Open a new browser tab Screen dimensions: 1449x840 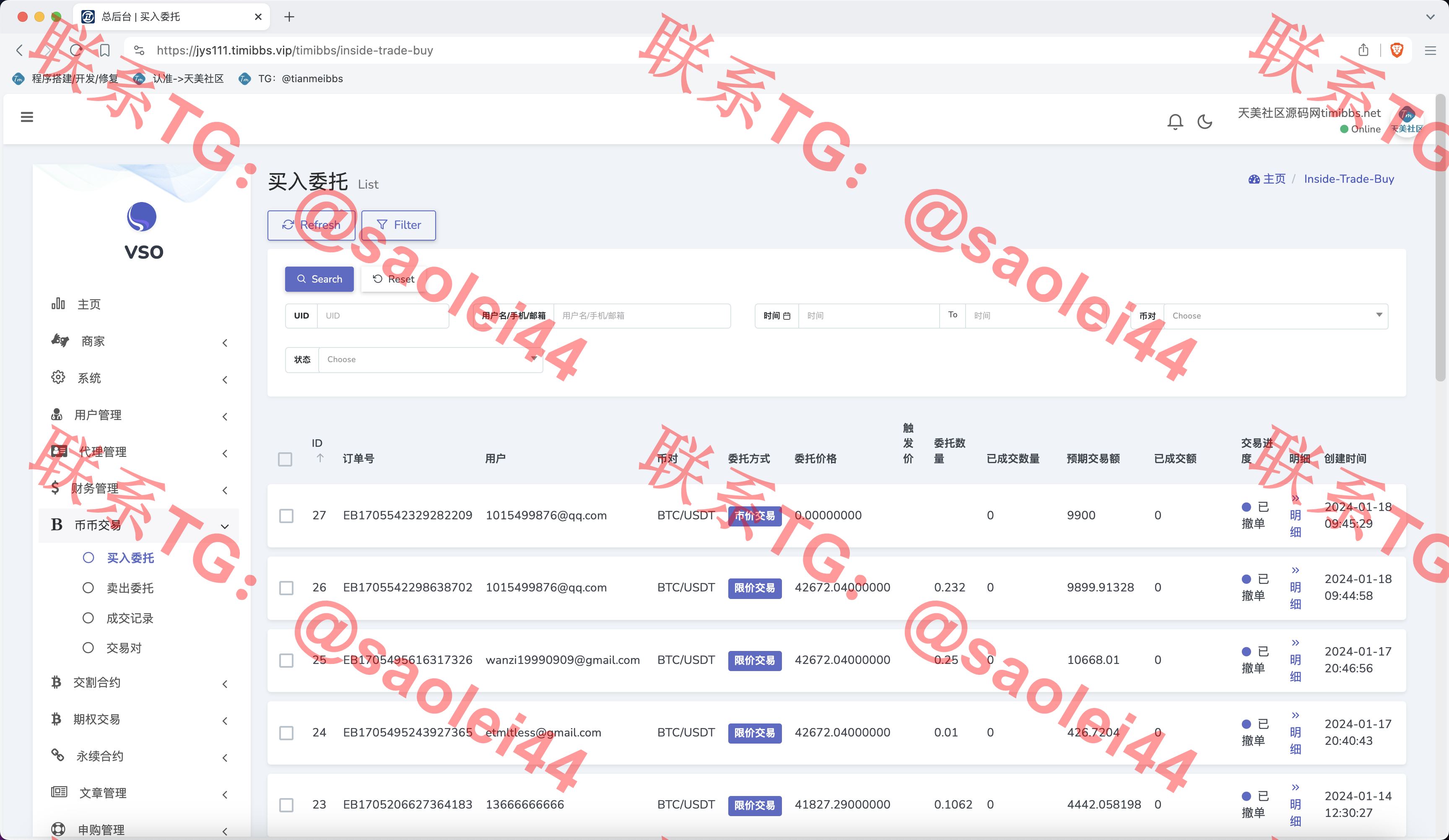pyautogui.click(x=289, y=17)
